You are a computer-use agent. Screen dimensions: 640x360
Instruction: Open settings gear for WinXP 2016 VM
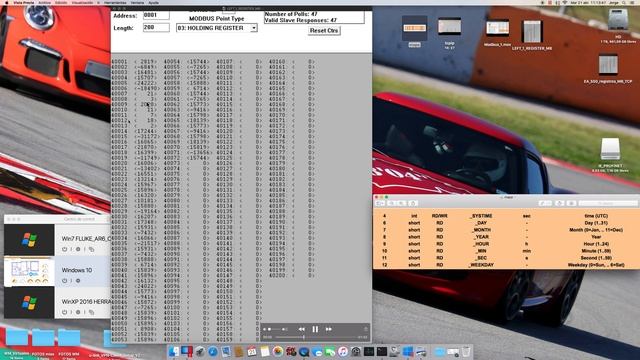coord(78,312)
